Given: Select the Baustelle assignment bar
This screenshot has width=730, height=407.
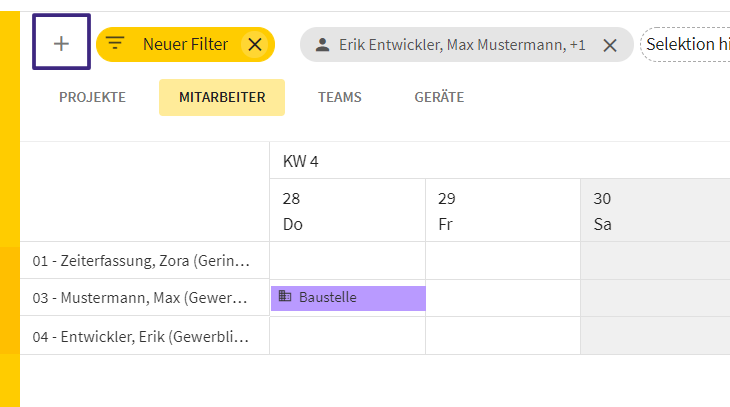Looking at the screenshot, I should coord(348,298).
